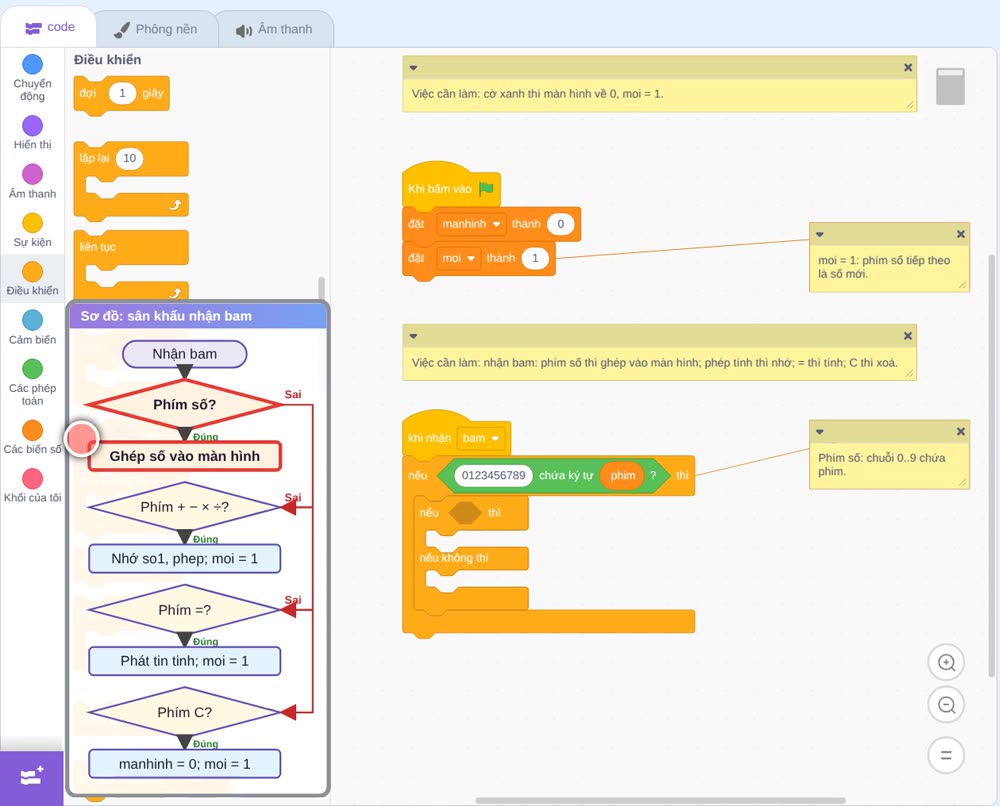This screenshot has height=806, width=1000.
Task: Open the manhinh variable dropdown
Action: coord(471,224)
